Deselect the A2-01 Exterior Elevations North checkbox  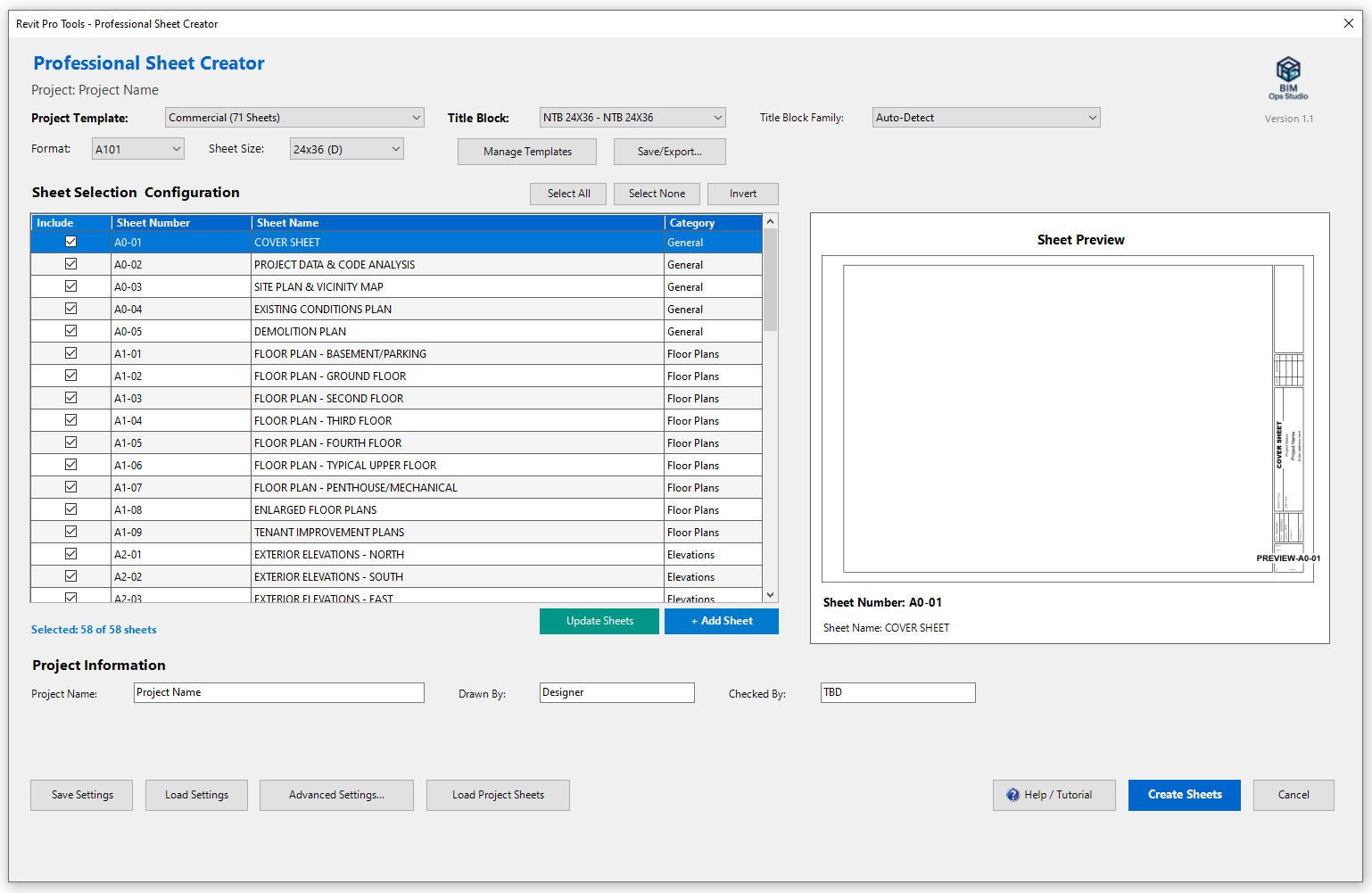pyautogui.click(x=71, y=554)
